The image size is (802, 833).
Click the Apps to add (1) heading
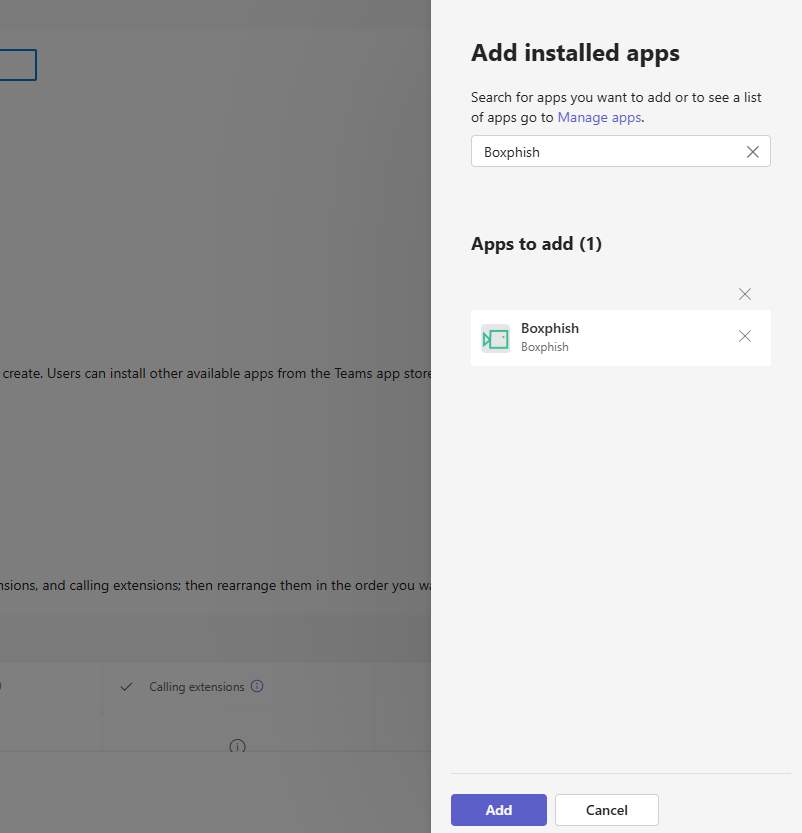(x=536, y=244)
